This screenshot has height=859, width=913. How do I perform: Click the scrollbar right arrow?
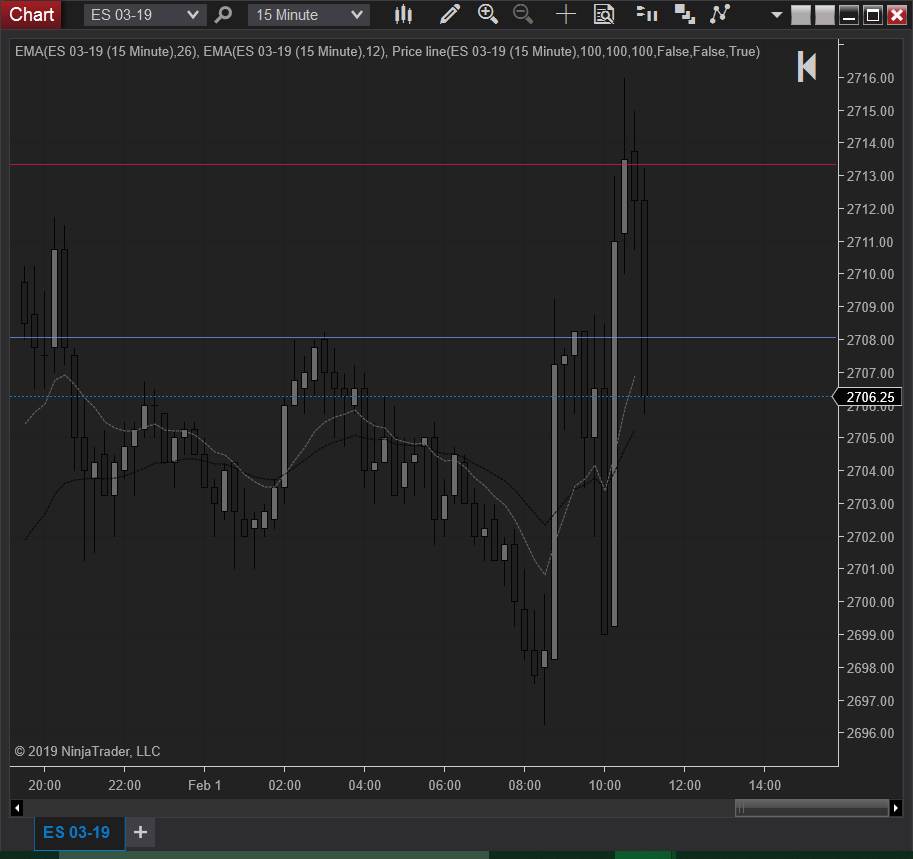click(x=896, y=808)
